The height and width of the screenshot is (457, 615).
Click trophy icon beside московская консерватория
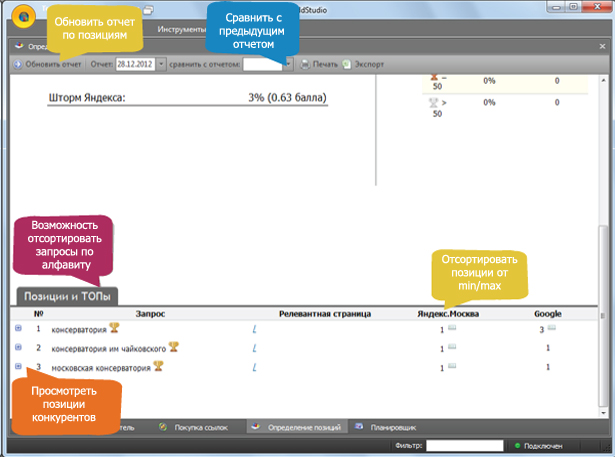pyautogui.click(x=158, y=366)
